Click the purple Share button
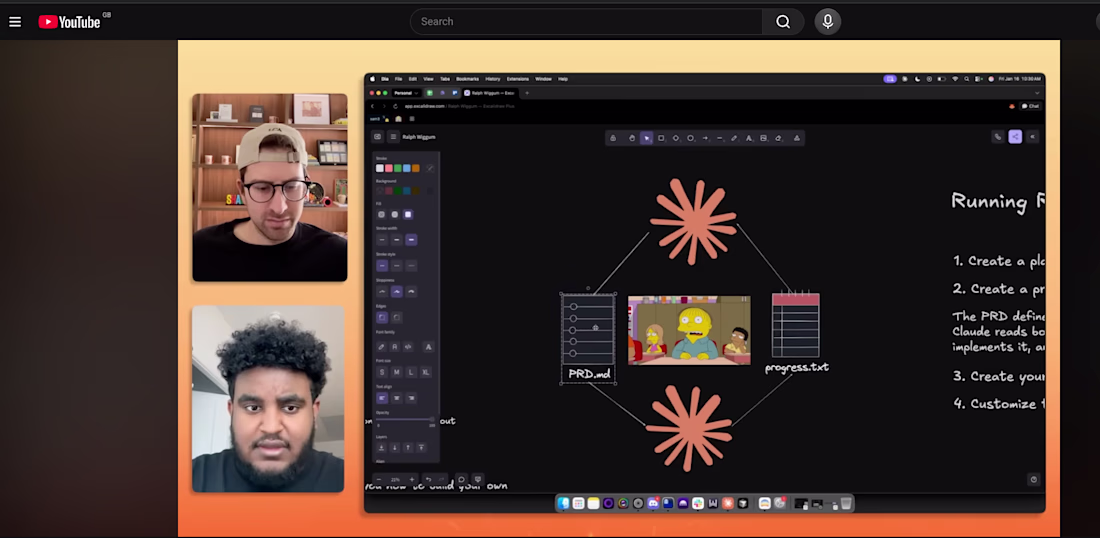Viewport: 1100px width, 538px height. click(1015, 137)
